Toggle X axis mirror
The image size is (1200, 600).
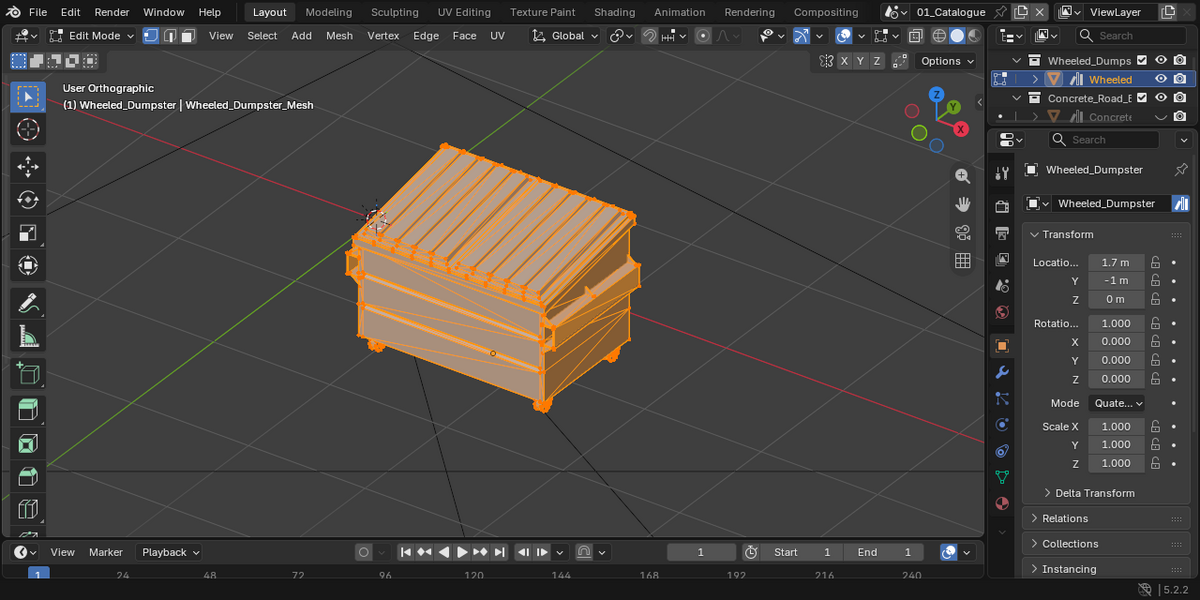click(x=845, y=61)
